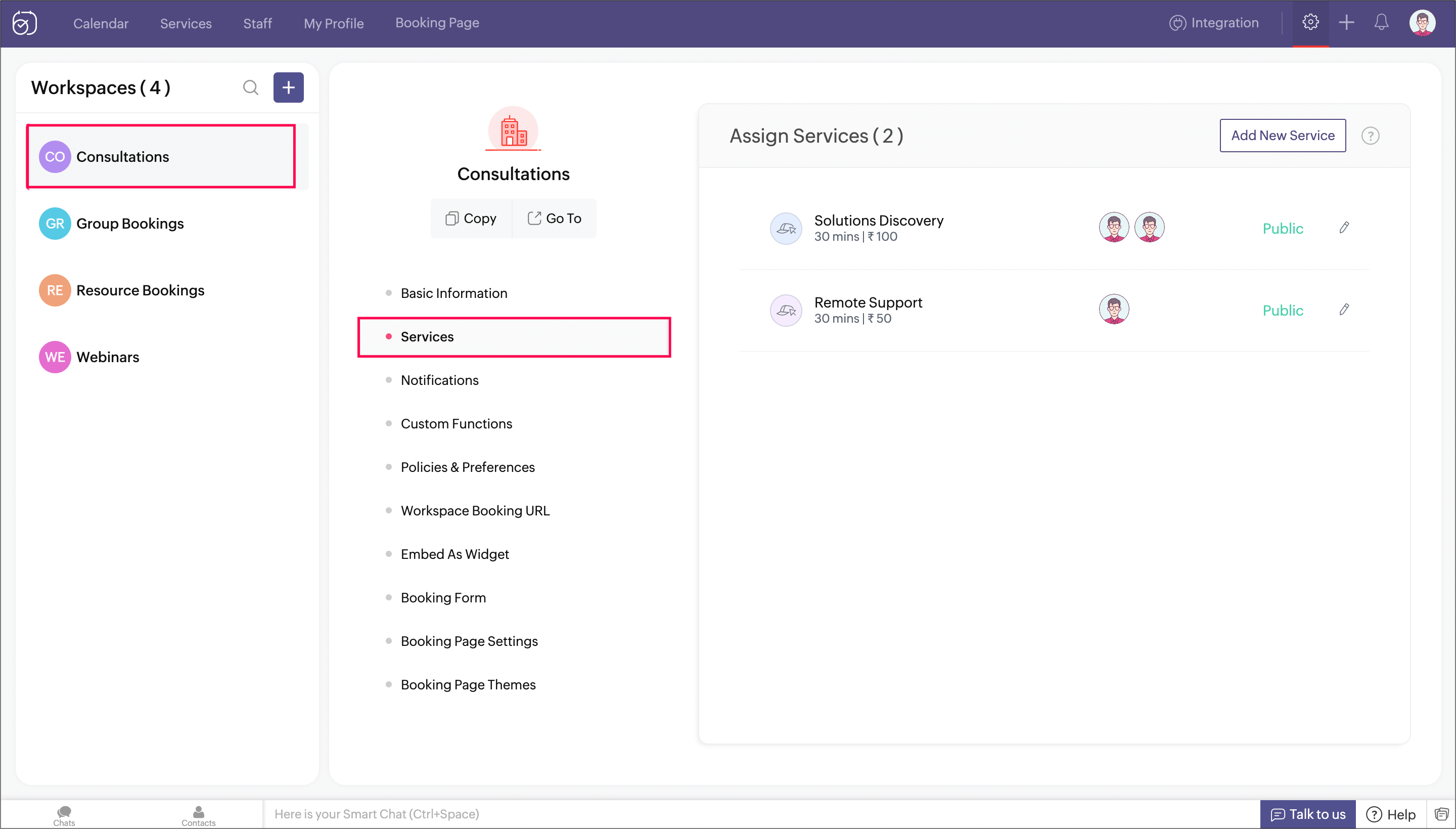Open the Help button
The width and height of the screenshot is (1456, 829).
tap(1391, 814)
